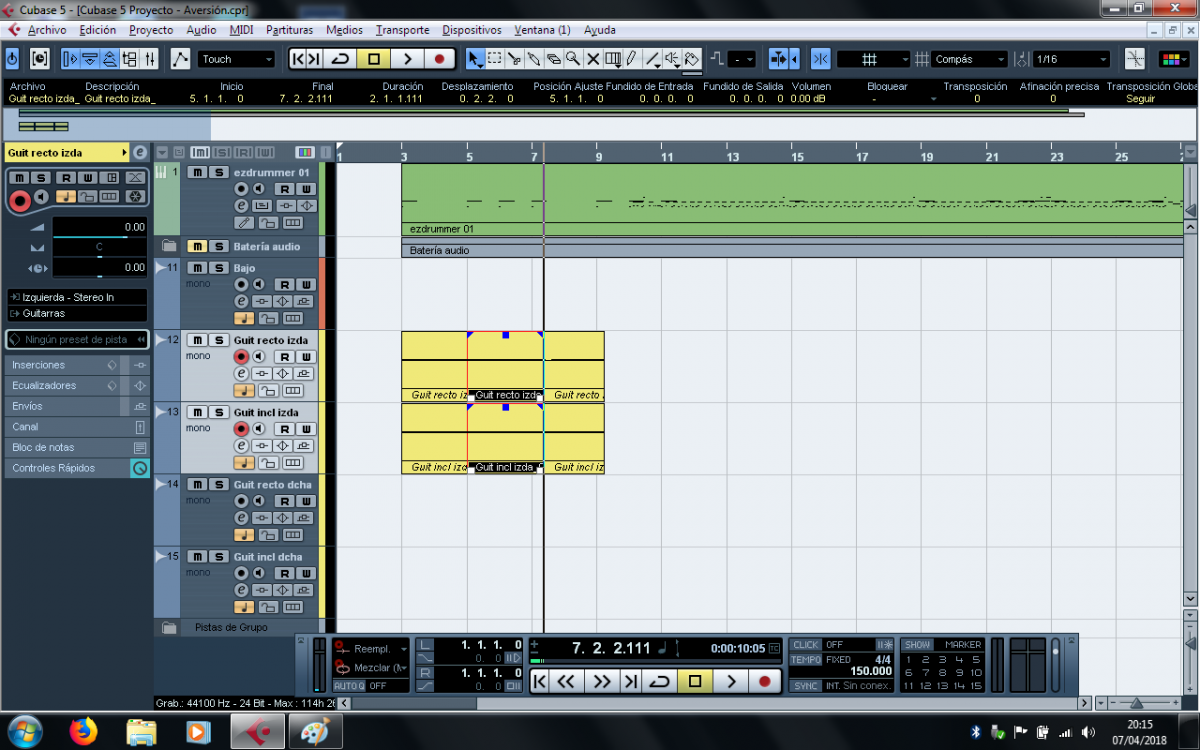Click the SHOW markers button
The height and width of the screenshot is (750, 1200).
(x=918, y=645)
